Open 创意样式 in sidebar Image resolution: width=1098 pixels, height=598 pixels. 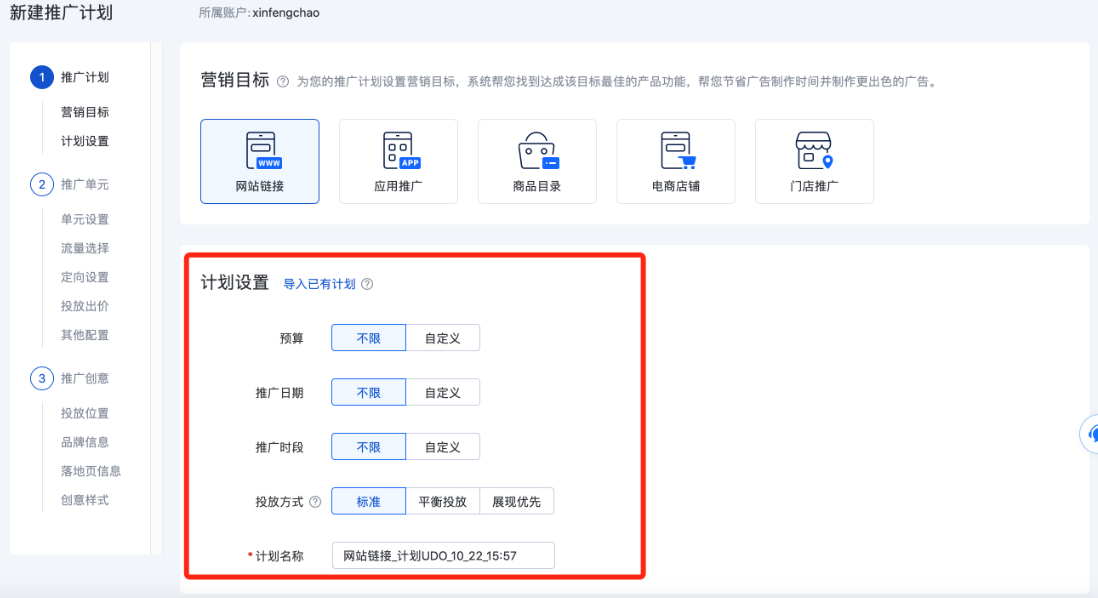tap(85, 501)
